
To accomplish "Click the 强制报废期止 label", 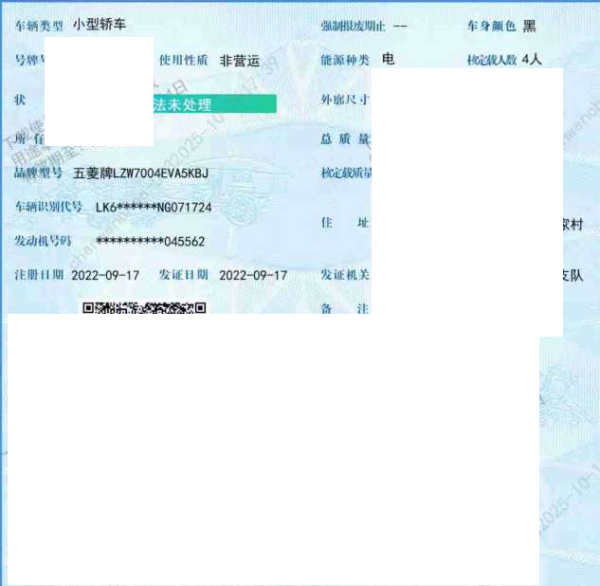I will pos(349,26).
